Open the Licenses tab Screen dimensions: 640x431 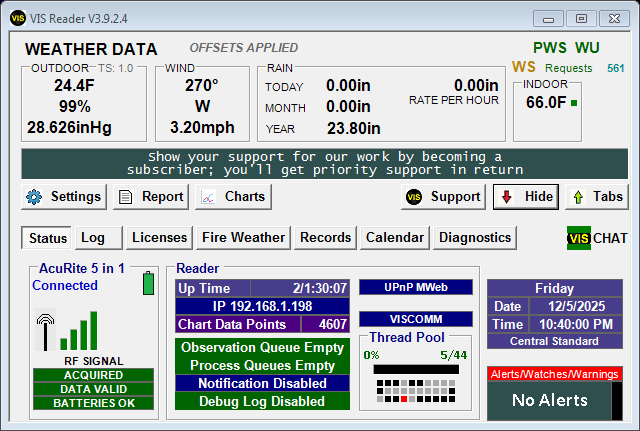point(160,237)
